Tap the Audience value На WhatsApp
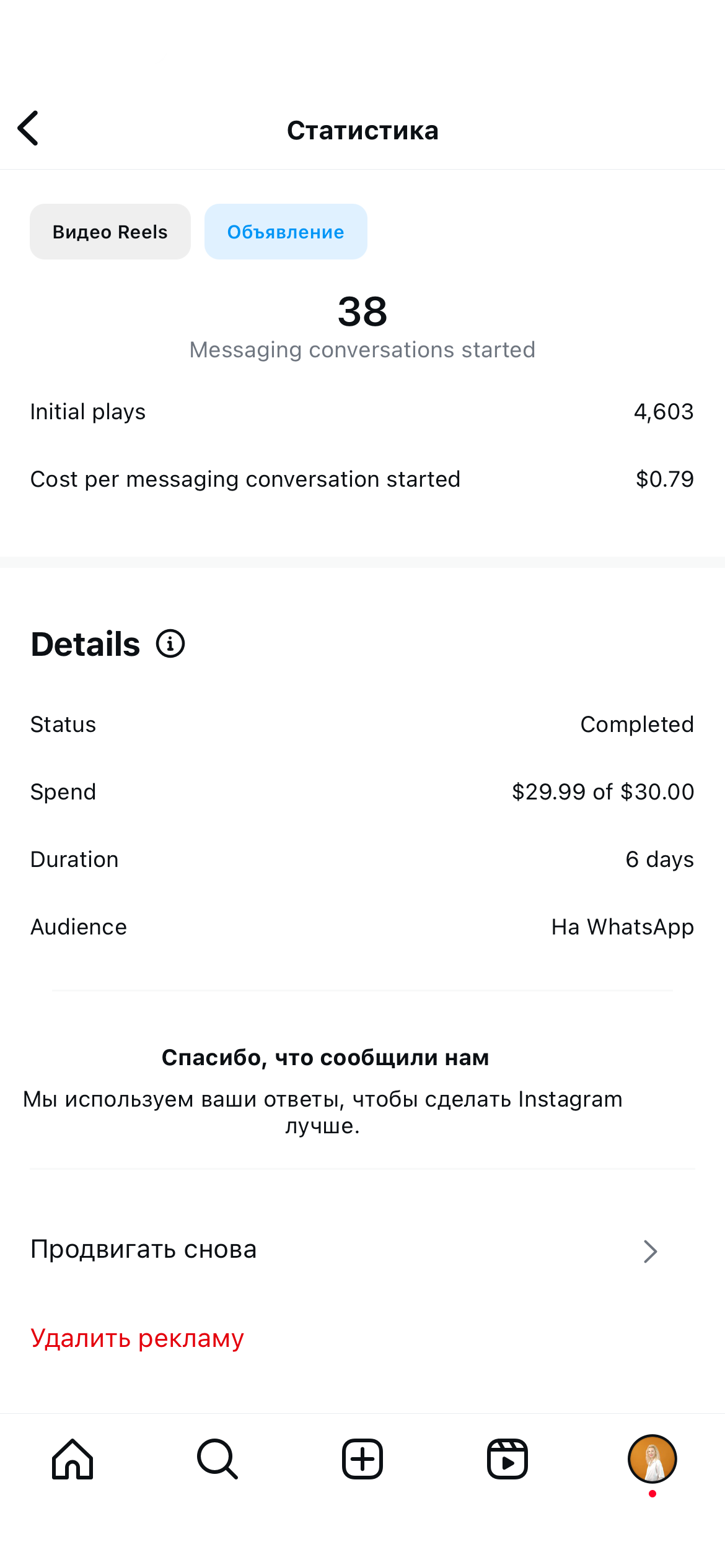 (x=623, y=927)
